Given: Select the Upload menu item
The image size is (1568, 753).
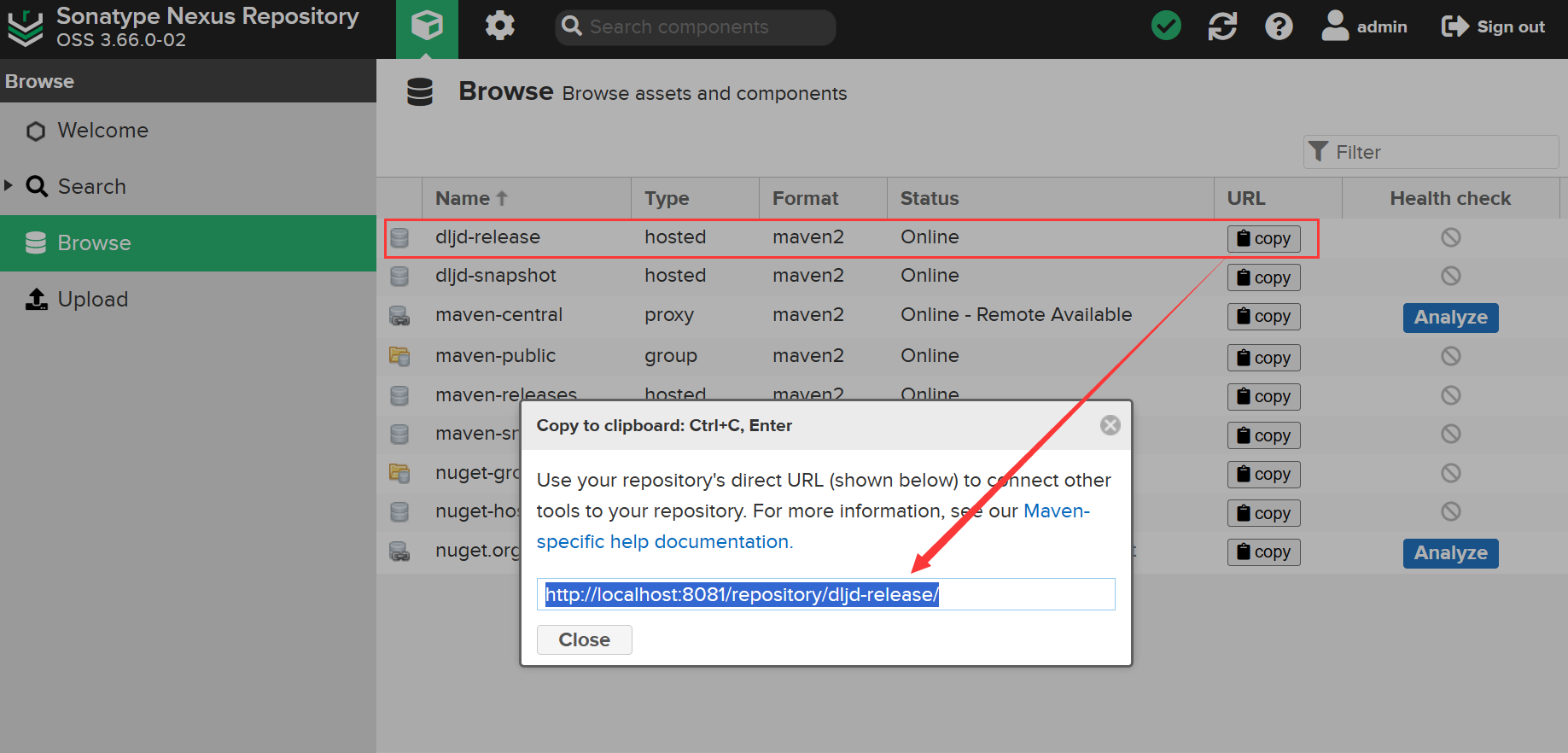Looking at the screenshot, I should [92, 300].
